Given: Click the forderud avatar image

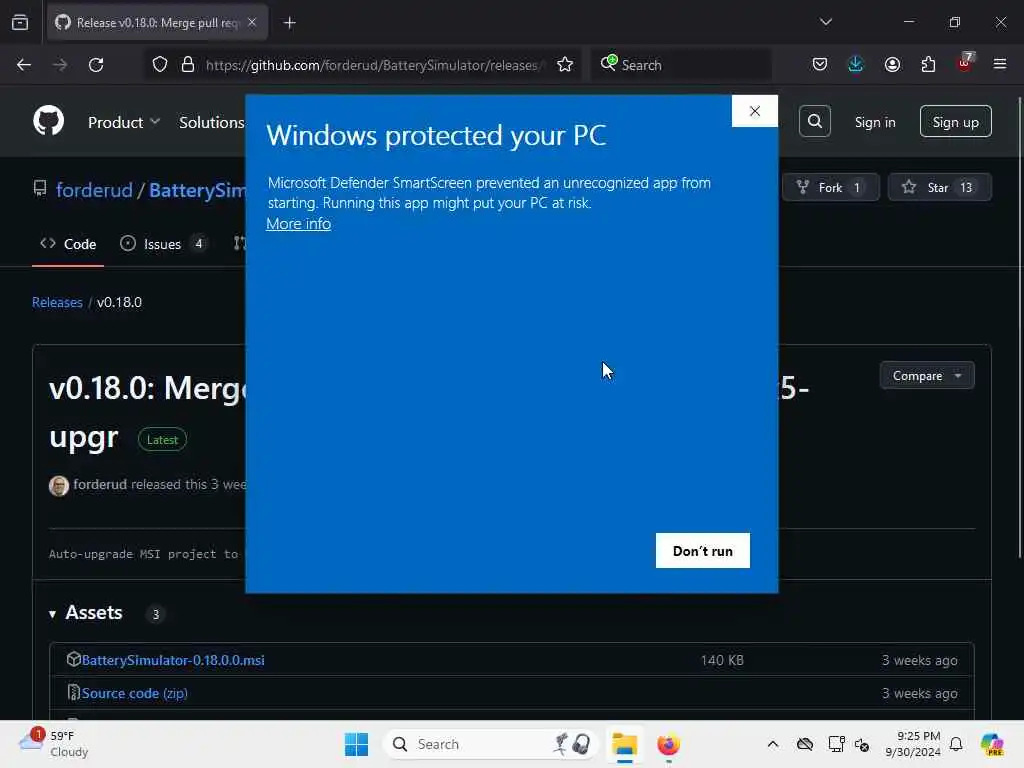Looking at the screenshot, I should pos(59,486).
